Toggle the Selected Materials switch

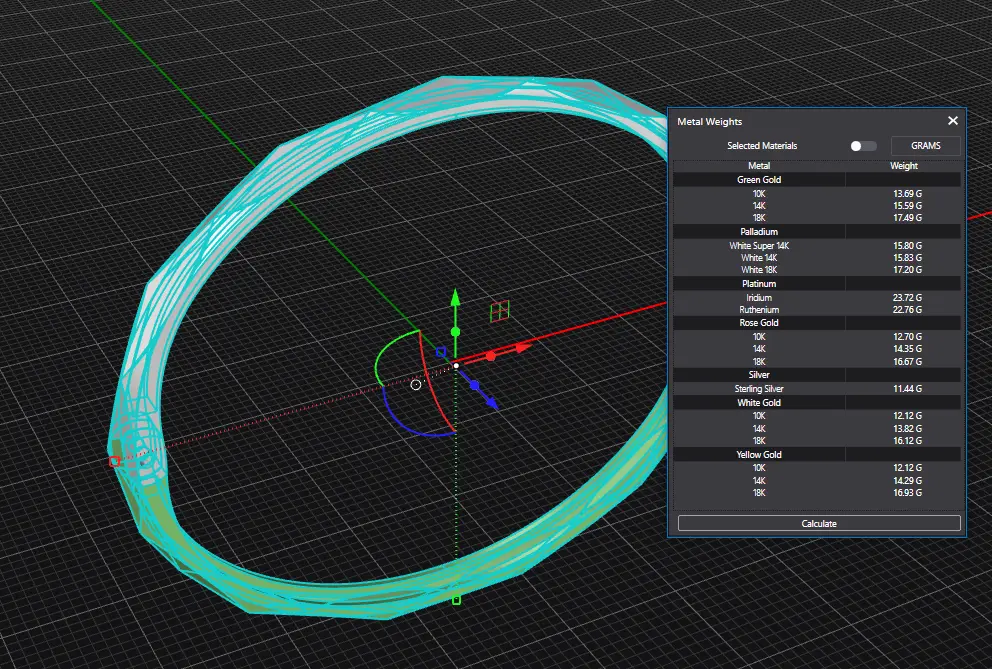tap(863, 146)
